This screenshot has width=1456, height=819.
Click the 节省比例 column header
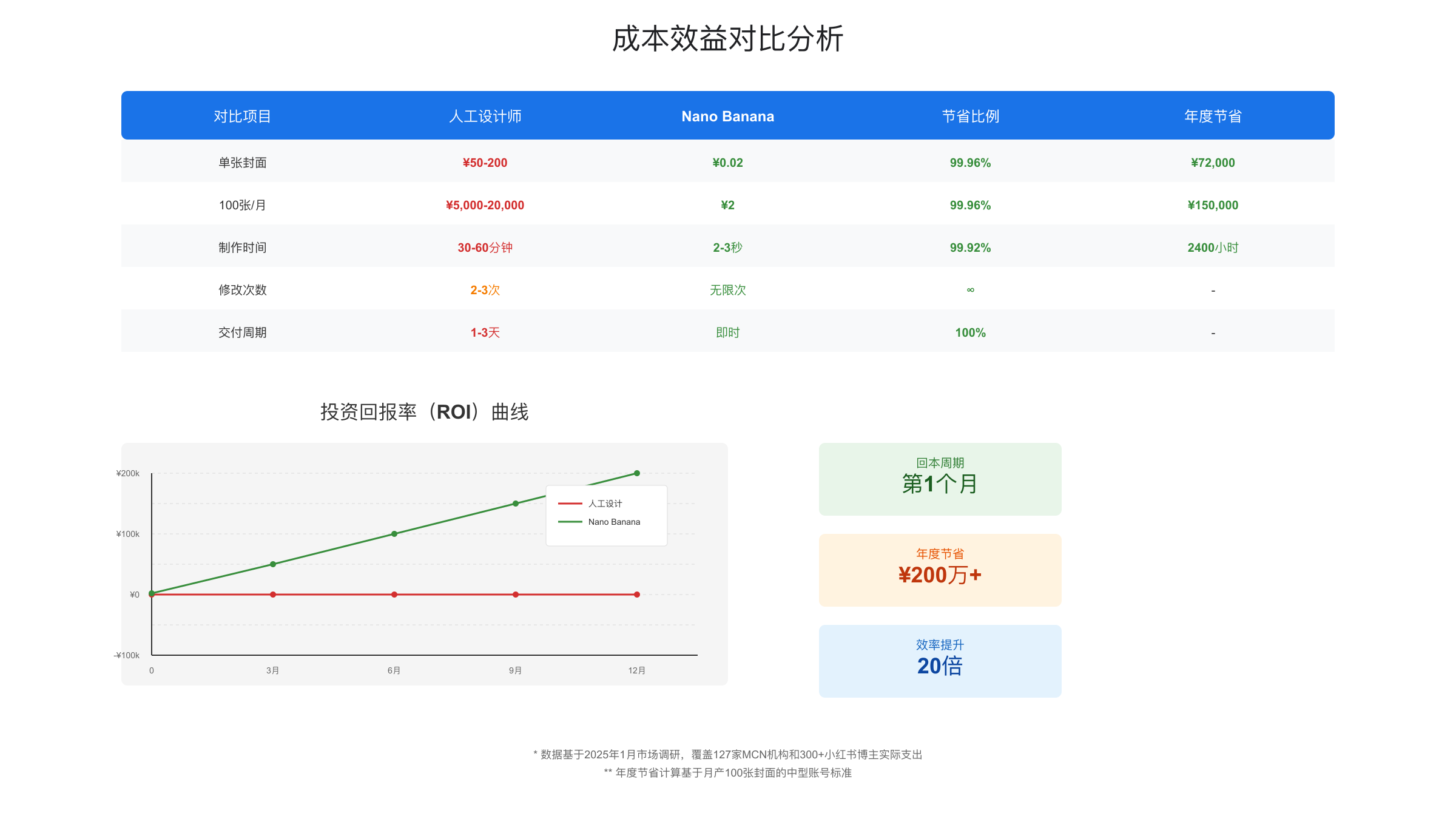tap(970, 116)
